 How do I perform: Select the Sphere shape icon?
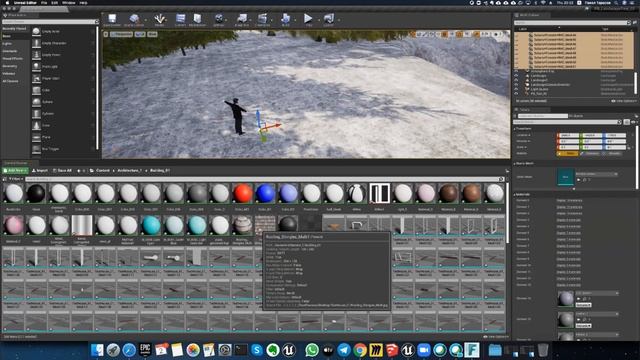[x=36, y=102]
